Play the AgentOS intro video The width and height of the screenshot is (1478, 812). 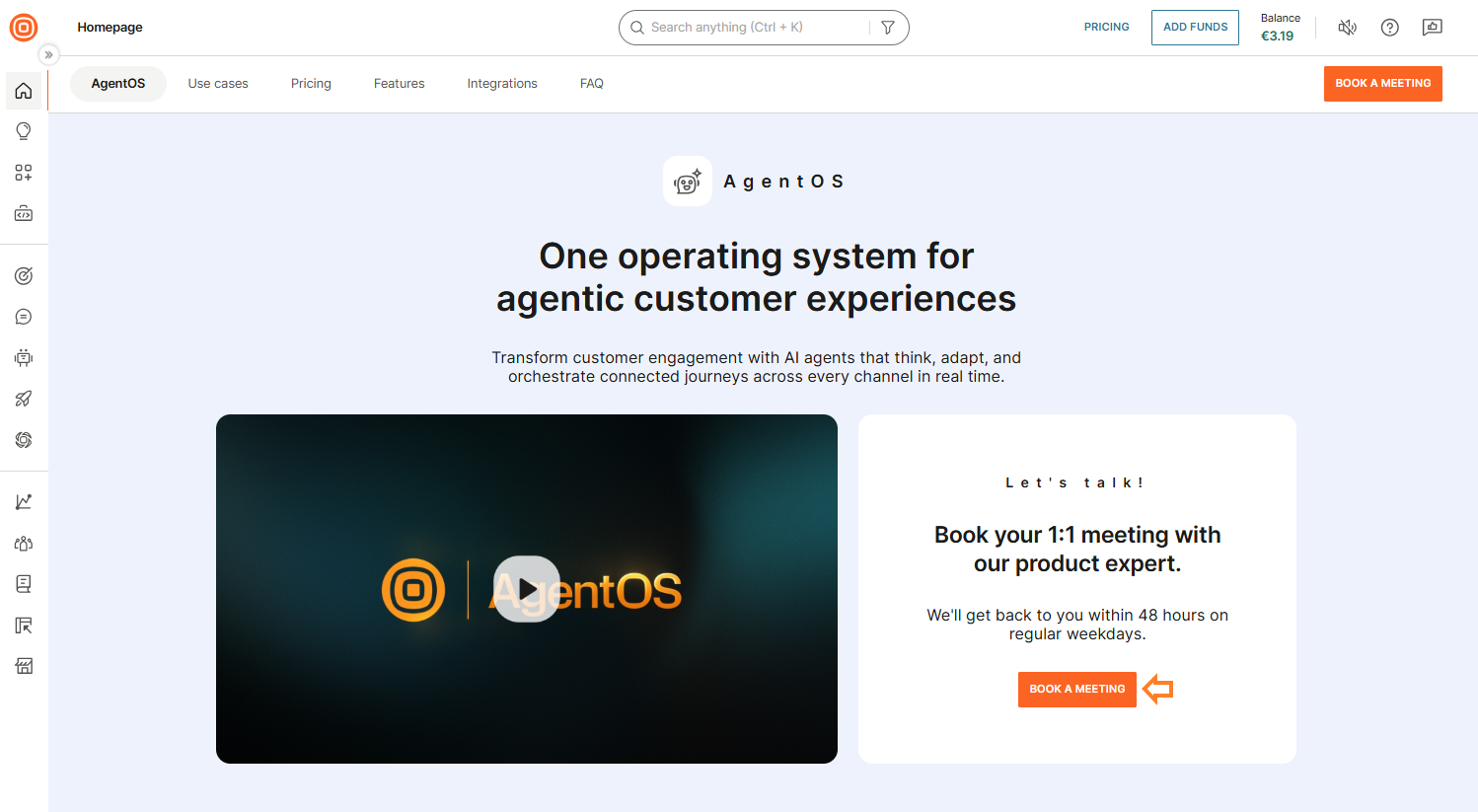coord(526,587)
